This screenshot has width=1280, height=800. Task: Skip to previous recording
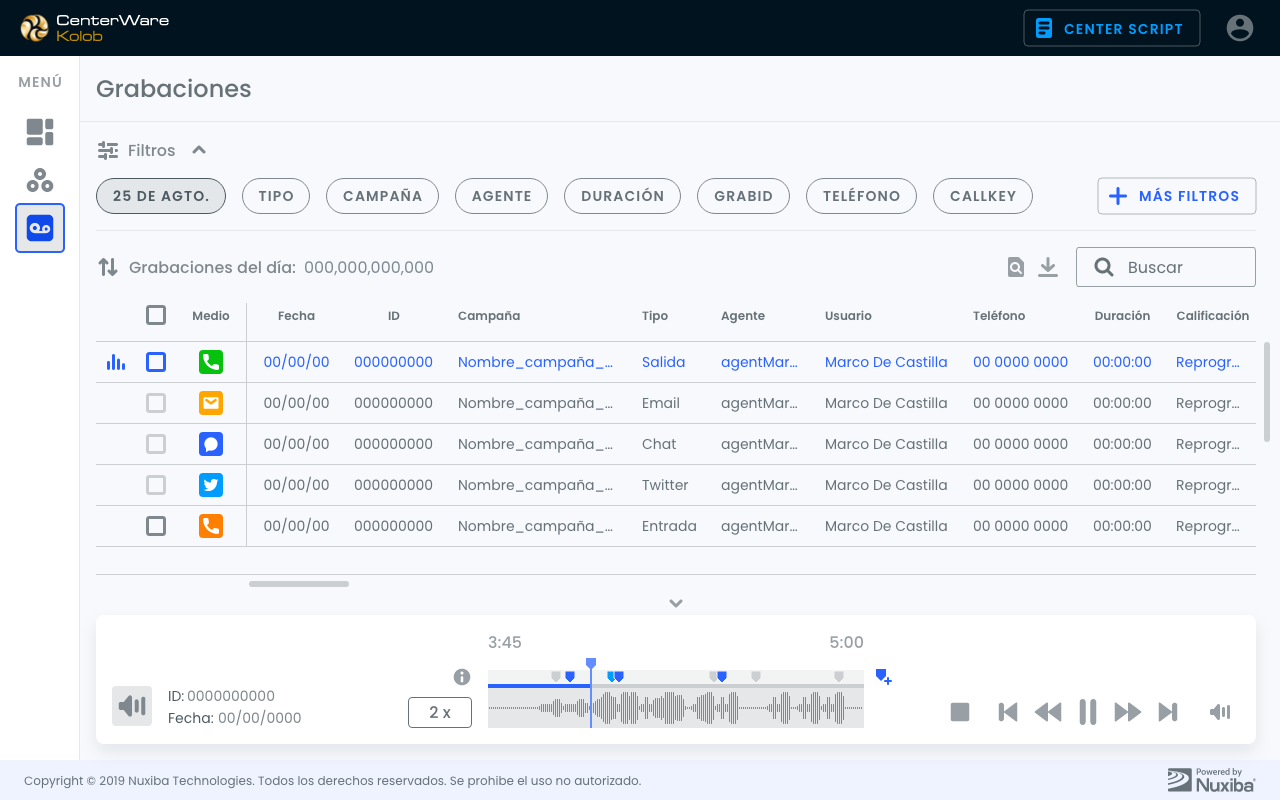(x=1008, y=712)
